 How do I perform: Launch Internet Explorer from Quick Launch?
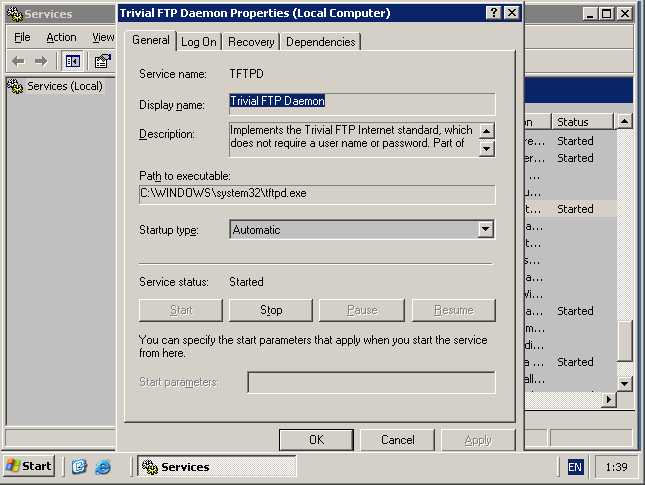tap(103, 467)
